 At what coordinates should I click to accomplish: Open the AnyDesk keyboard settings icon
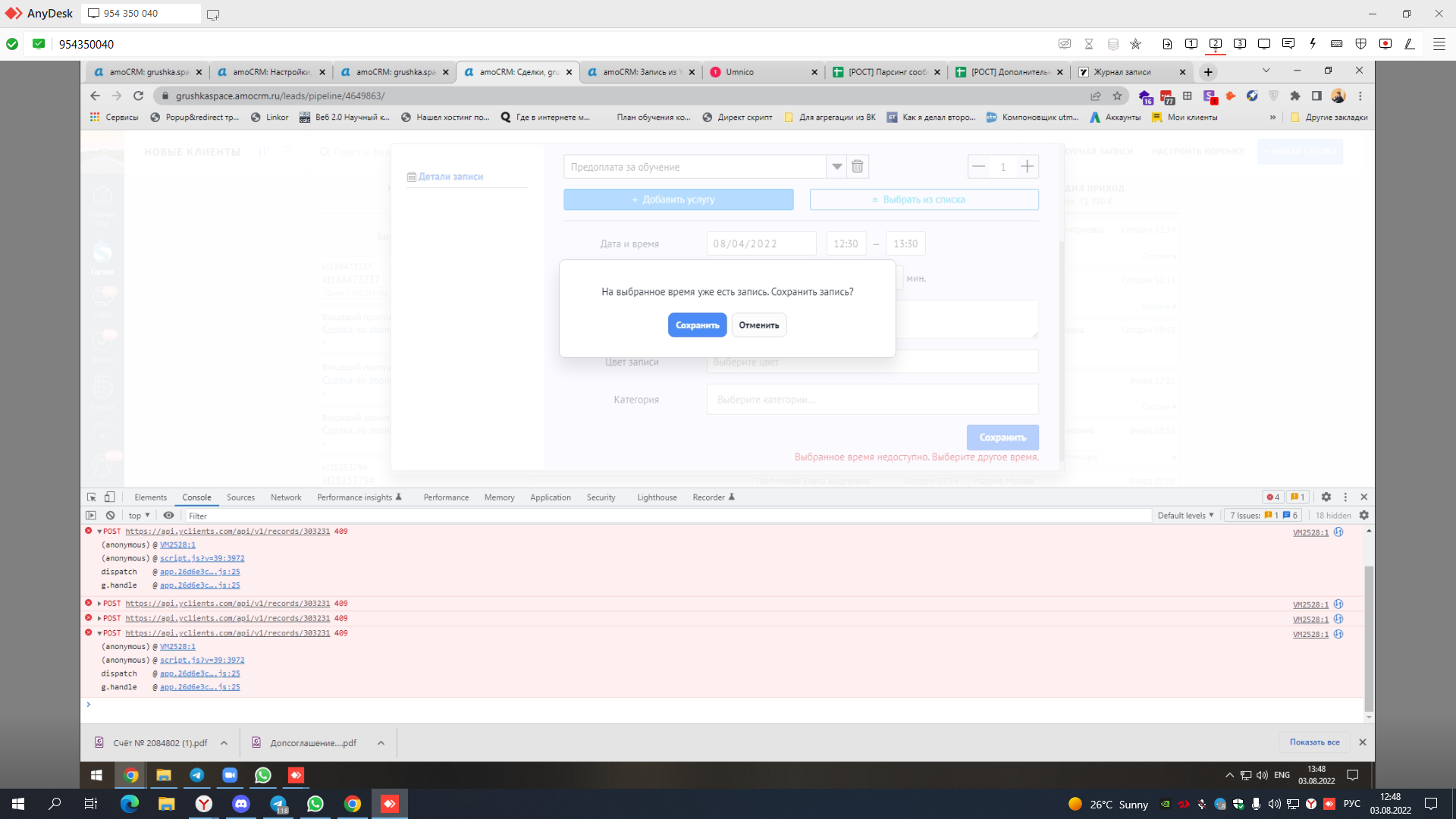1337,44
